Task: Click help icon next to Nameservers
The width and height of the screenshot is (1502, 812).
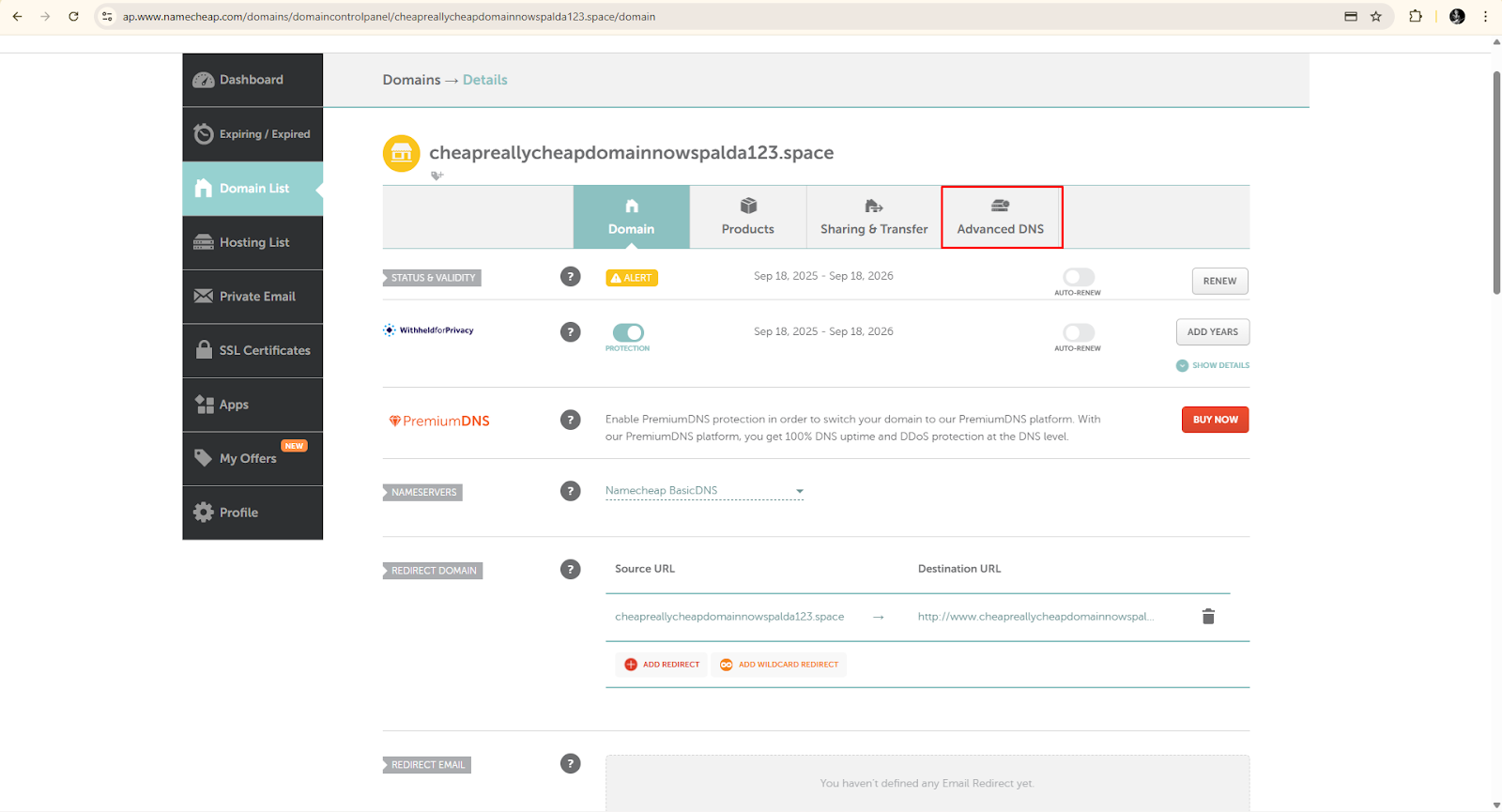Action: pos(570,491)
